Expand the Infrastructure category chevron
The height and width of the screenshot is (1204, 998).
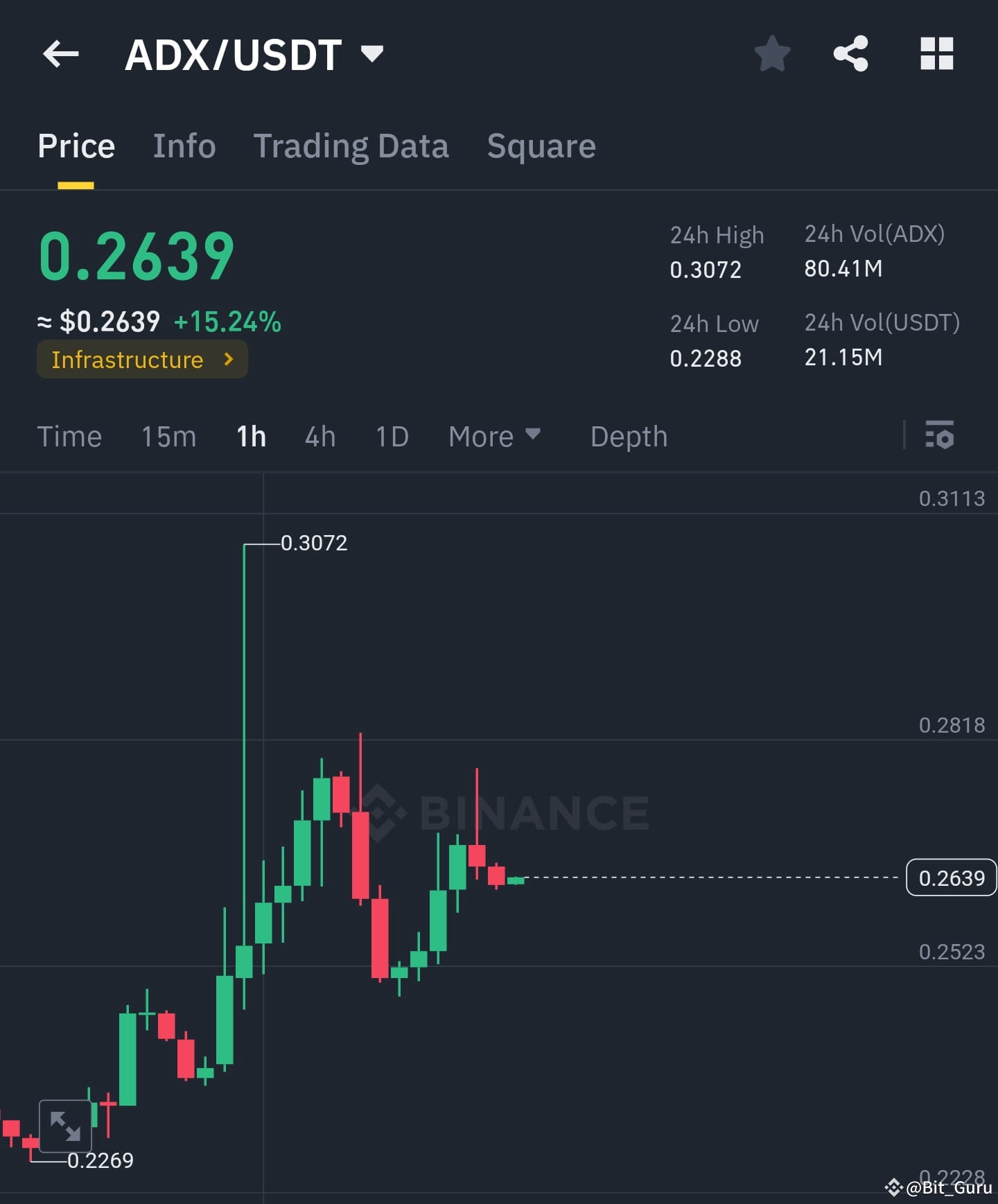click(229, 359)
